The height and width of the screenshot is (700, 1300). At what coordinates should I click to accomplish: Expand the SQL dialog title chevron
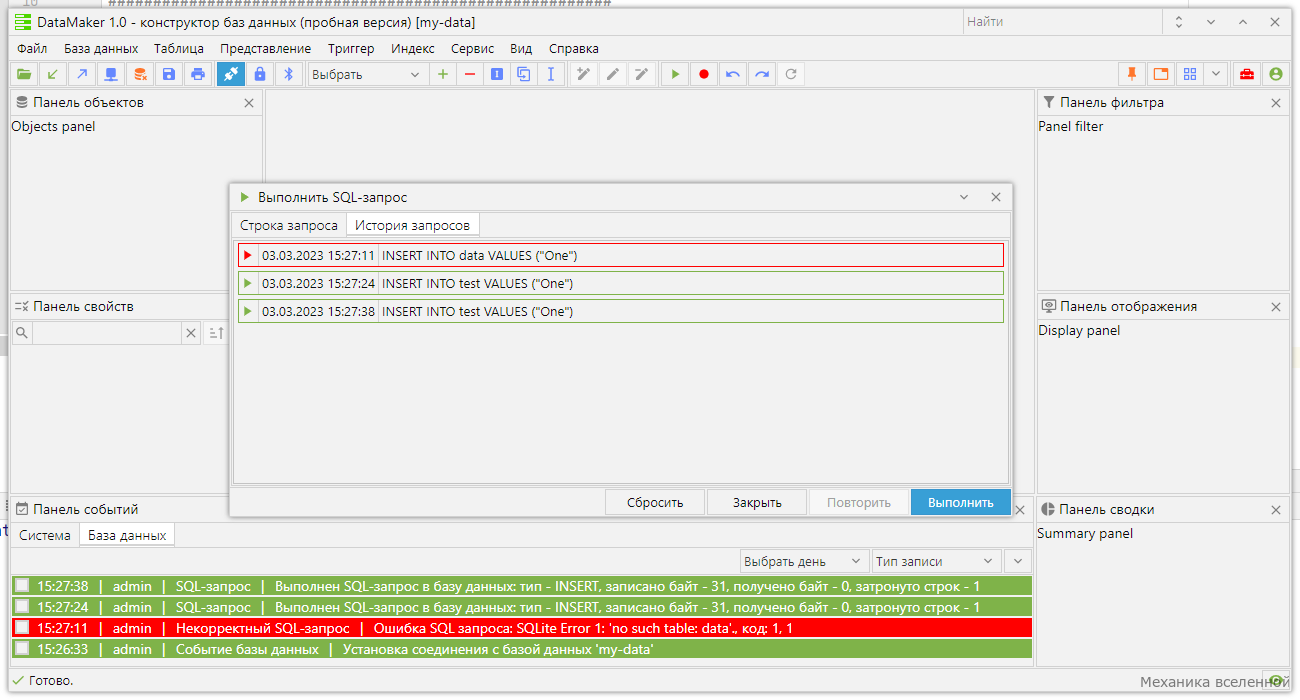click(x=964, y=197)
